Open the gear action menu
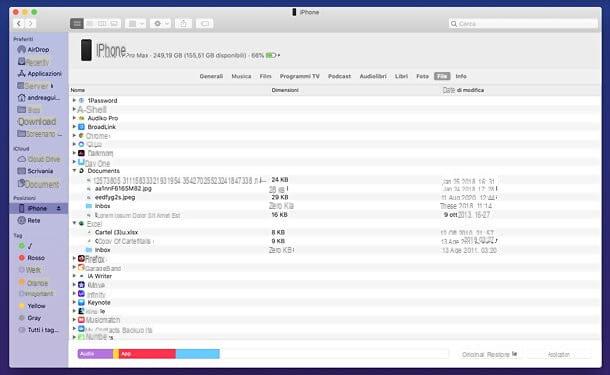Screen dimensions: 610x375 pos(161,24)
